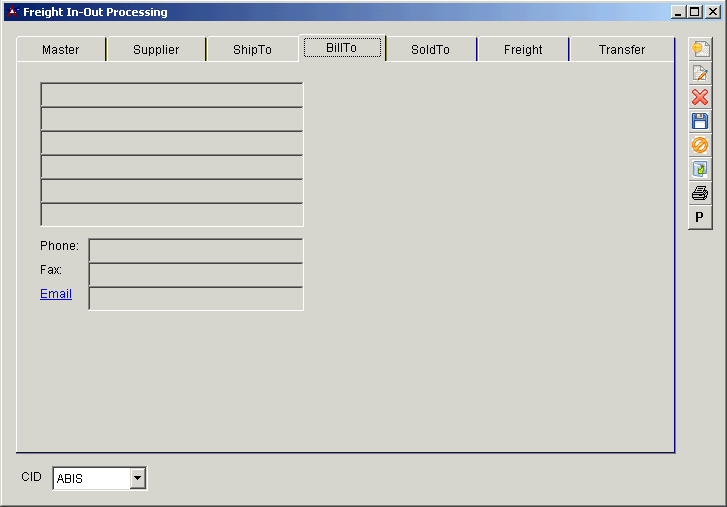
Task: Click the edit record pencil icon
Action: (x=700, y=73)
